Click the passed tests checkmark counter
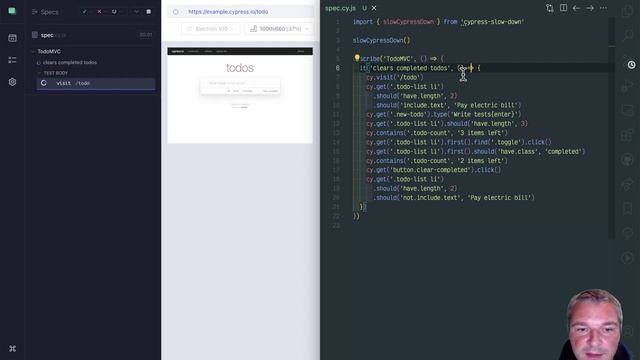This screenshot has width=640, height=360. 84,12
